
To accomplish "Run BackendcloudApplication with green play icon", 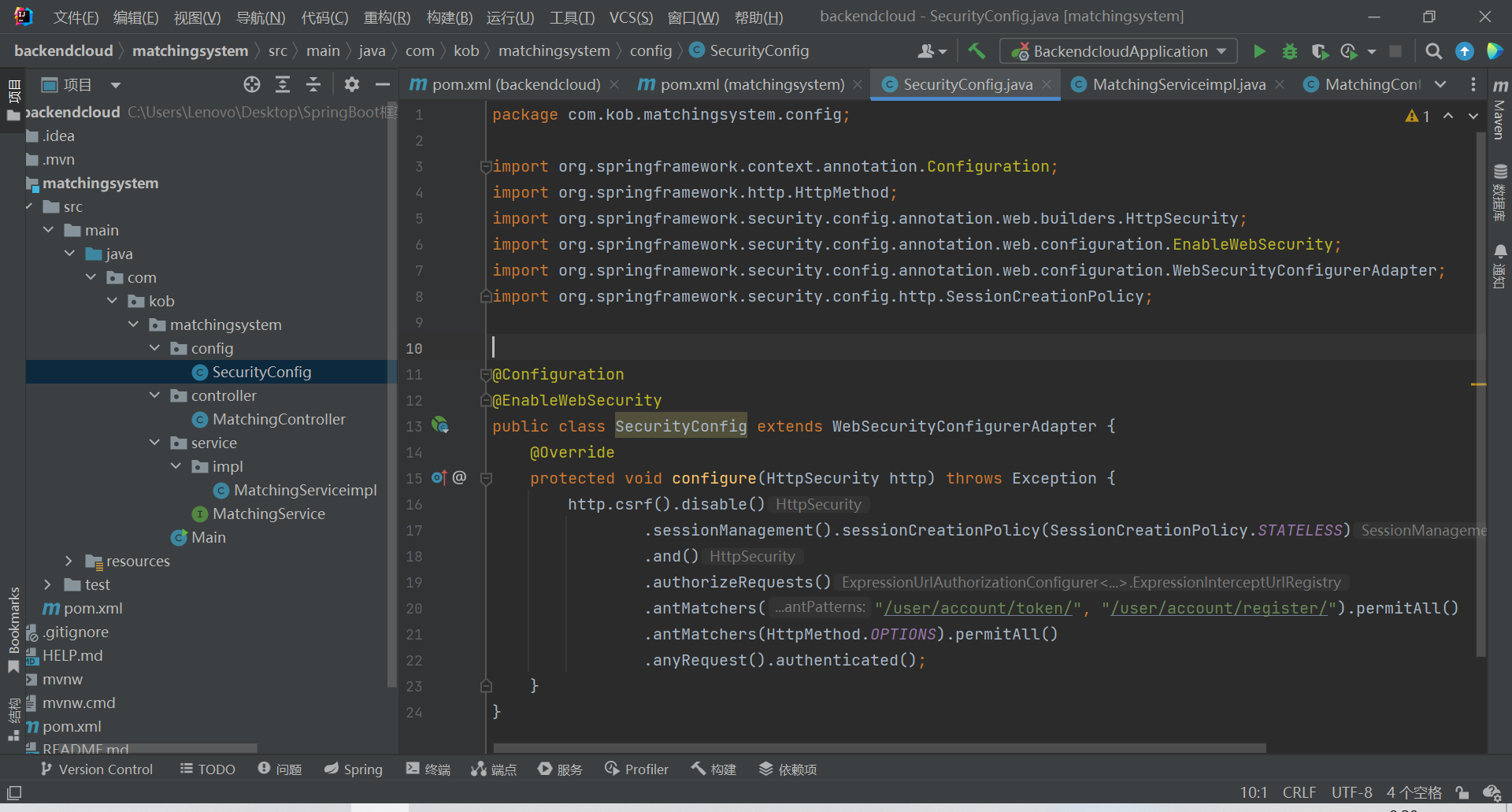I will [1259, 51].
